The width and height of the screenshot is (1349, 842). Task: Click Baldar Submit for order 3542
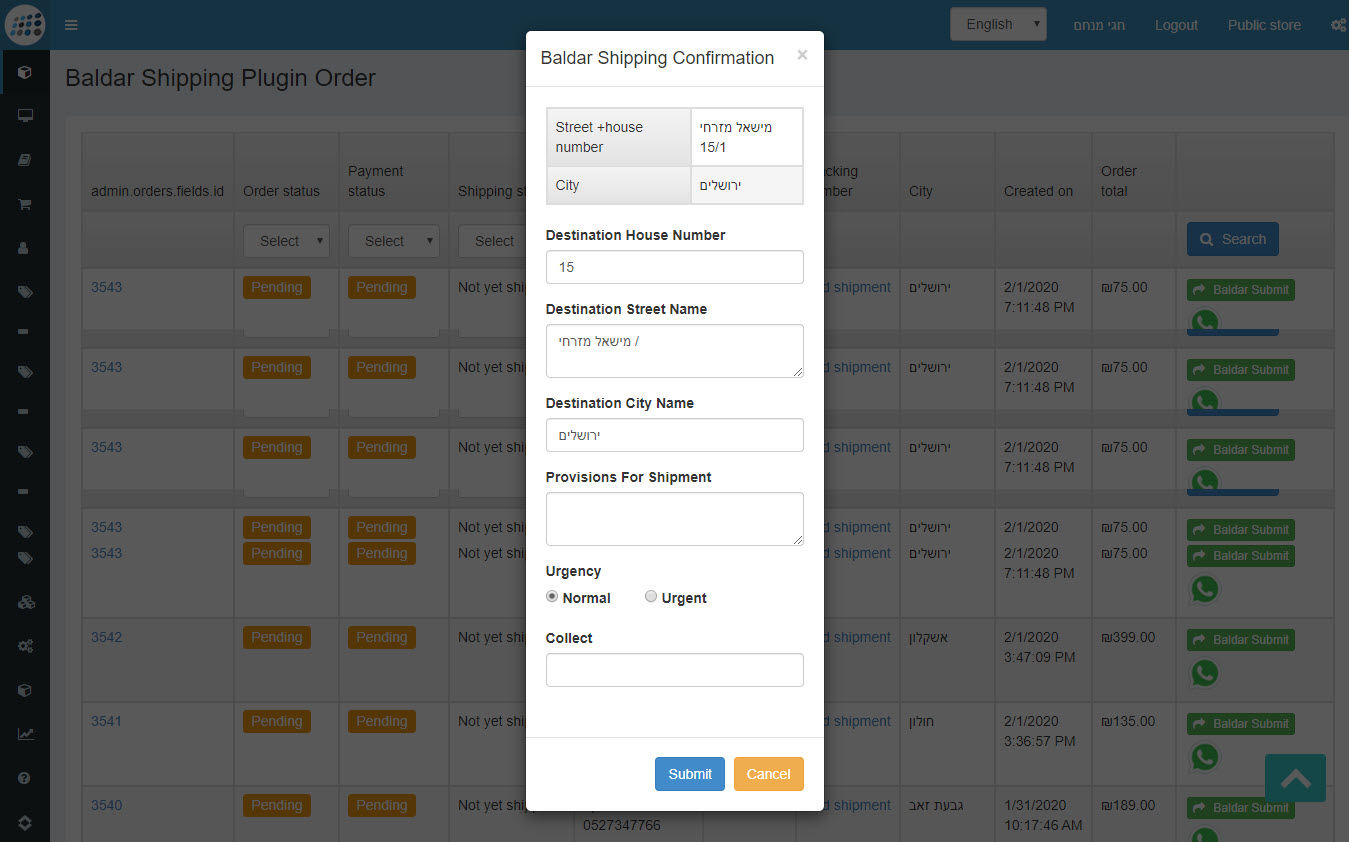(x=1240, y=640)
